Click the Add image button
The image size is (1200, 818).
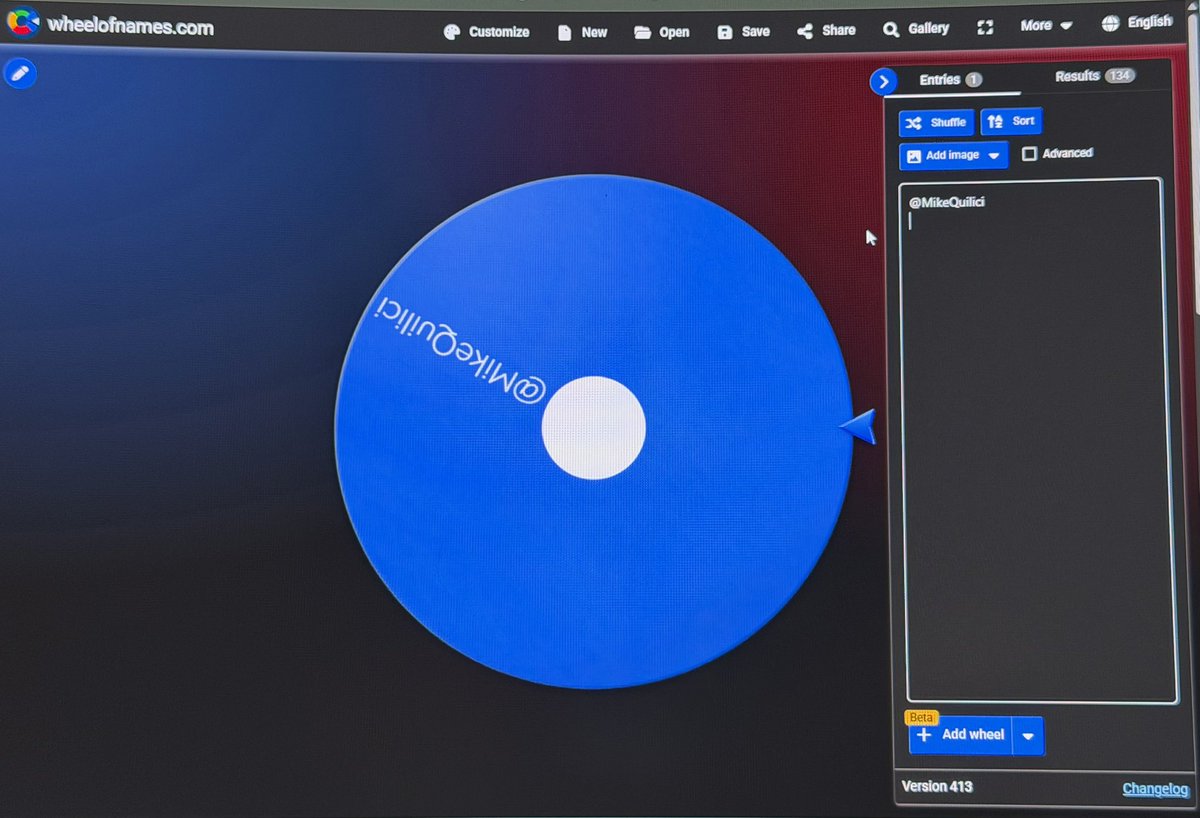click(942, 155)
